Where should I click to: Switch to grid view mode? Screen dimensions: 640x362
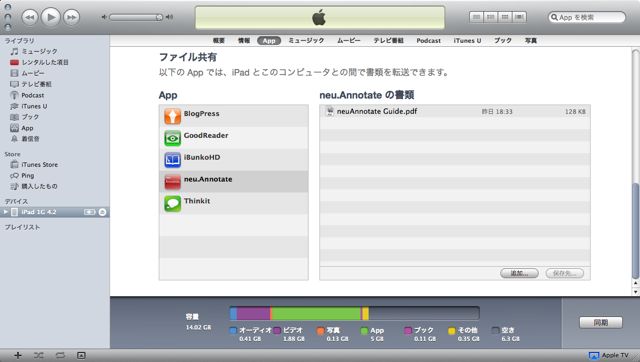(x=505, y=17)
